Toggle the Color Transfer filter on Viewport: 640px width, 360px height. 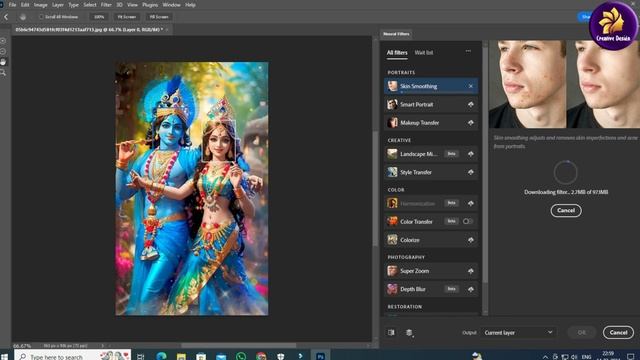pos(468,221)
